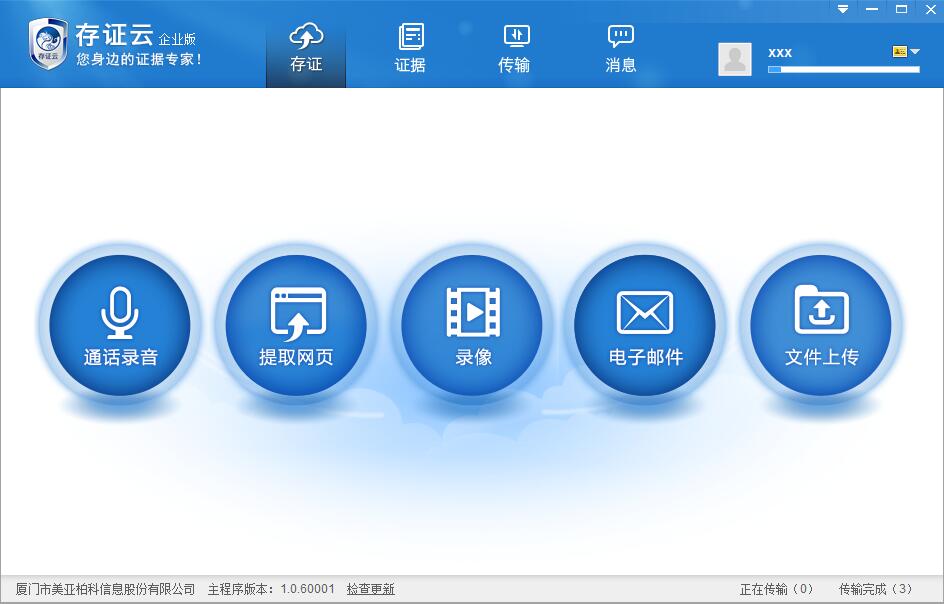View 传输完成（3）in status bar
Viewport: 944px width, 604px height.
[x=875, y=589]
